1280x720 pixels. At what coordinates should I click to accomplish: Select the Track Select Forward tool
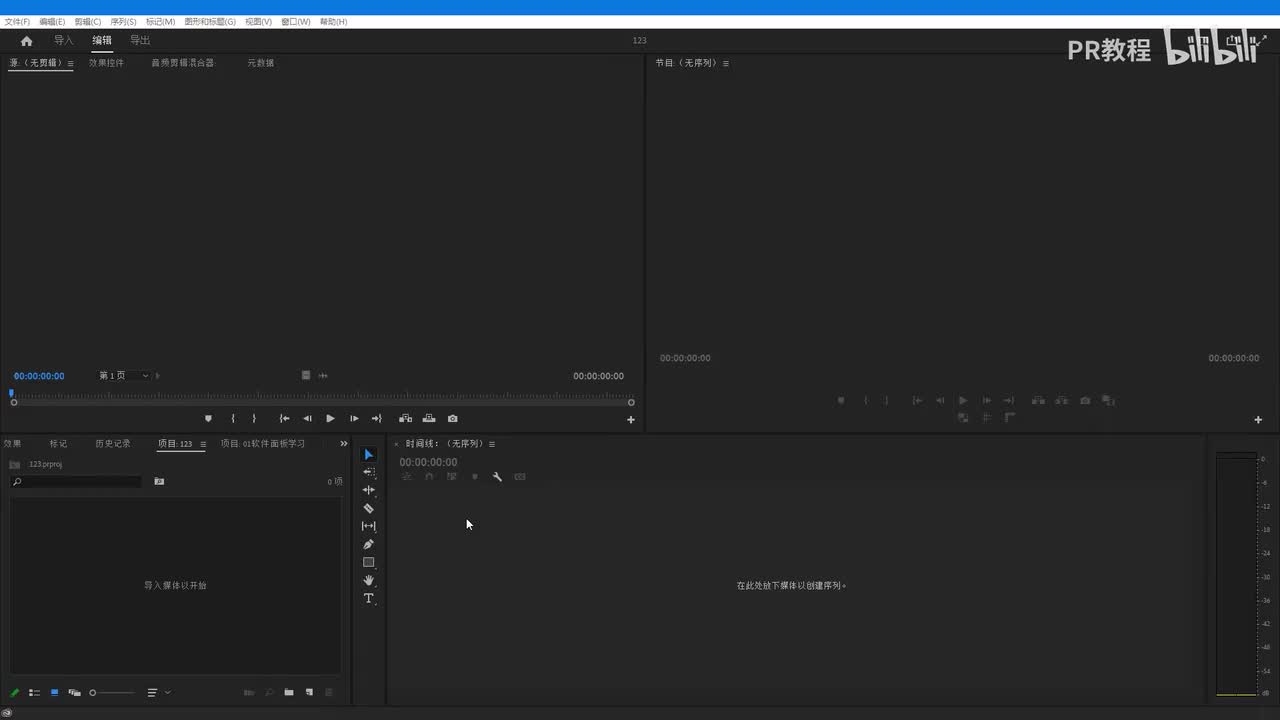click(369, 472)
